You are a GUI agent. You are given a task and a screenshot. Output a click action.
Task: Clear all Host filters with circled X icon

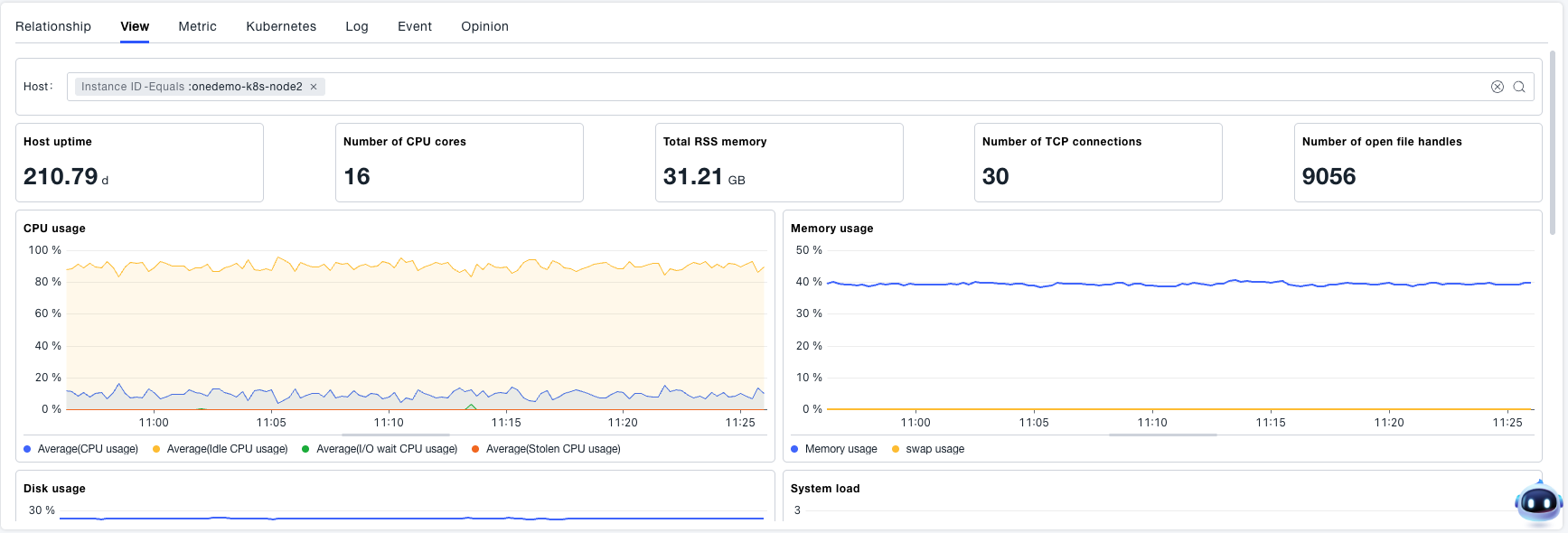pyautogui.click(x=1497, y=87)
